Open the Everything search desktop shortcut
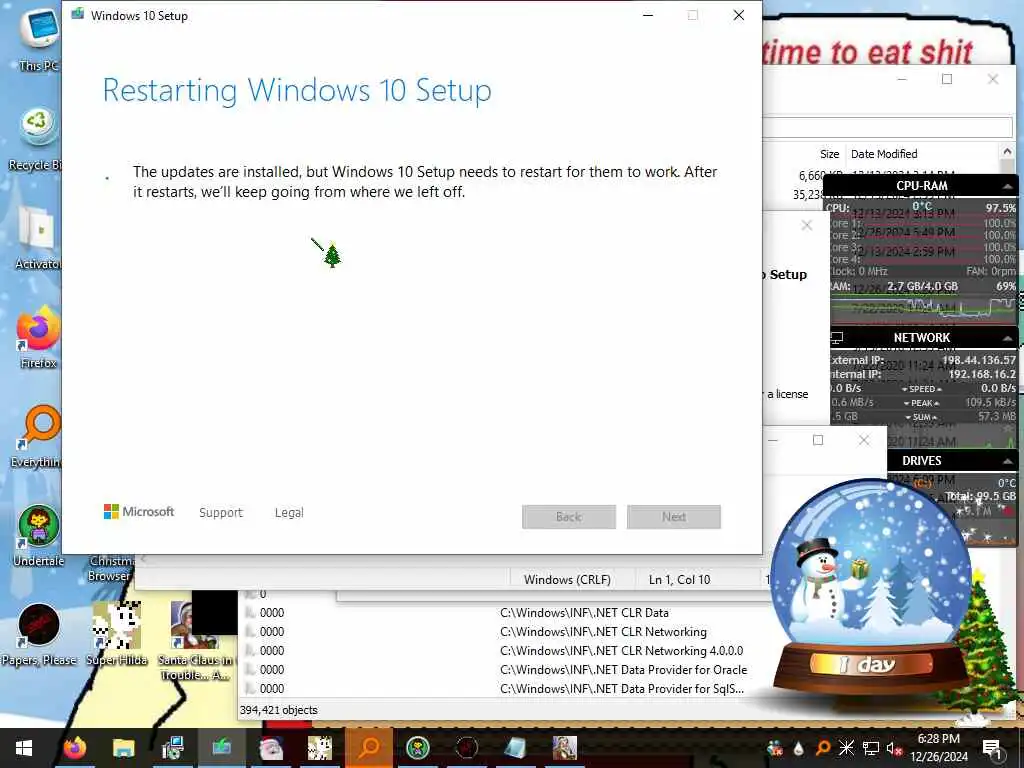This screenshot has width=1024, height=768. (38, 436)
